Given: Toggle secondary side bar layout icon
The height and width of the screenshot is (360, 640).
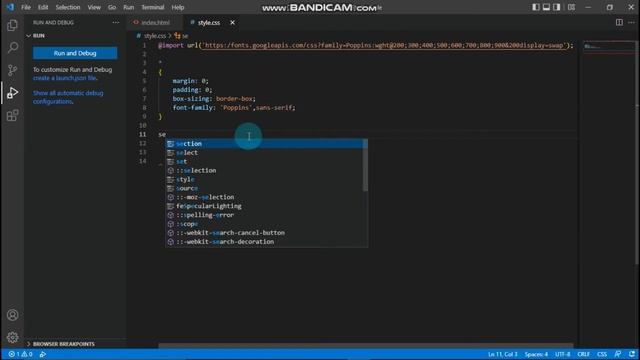Looking at the screenshot, I should [557, 7].
